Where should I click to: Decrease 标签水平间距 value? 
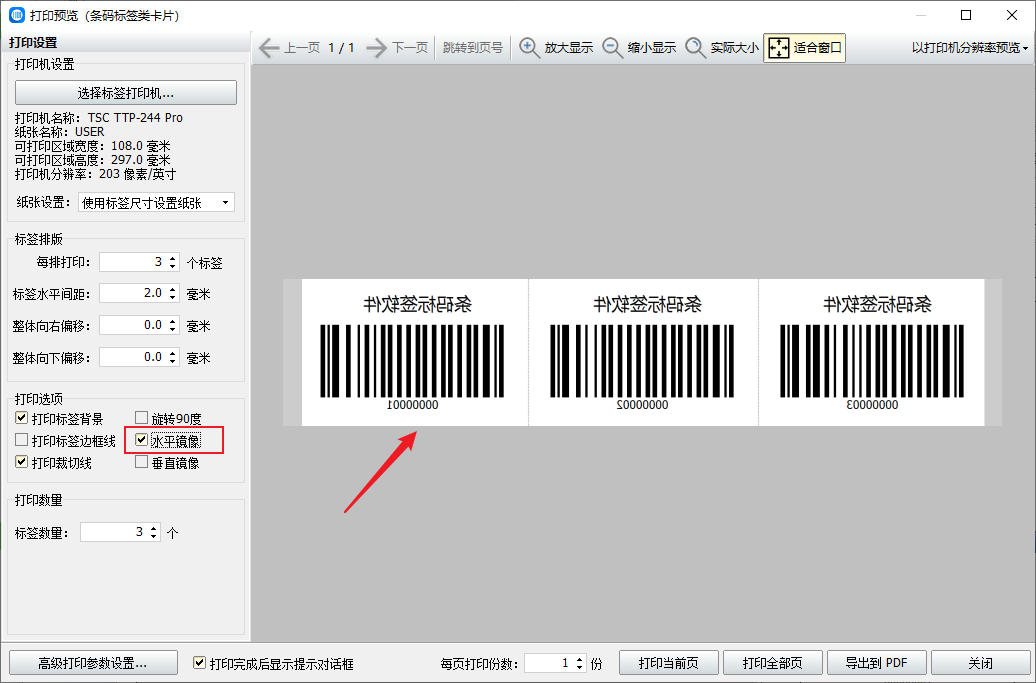(x=172, y=297)
